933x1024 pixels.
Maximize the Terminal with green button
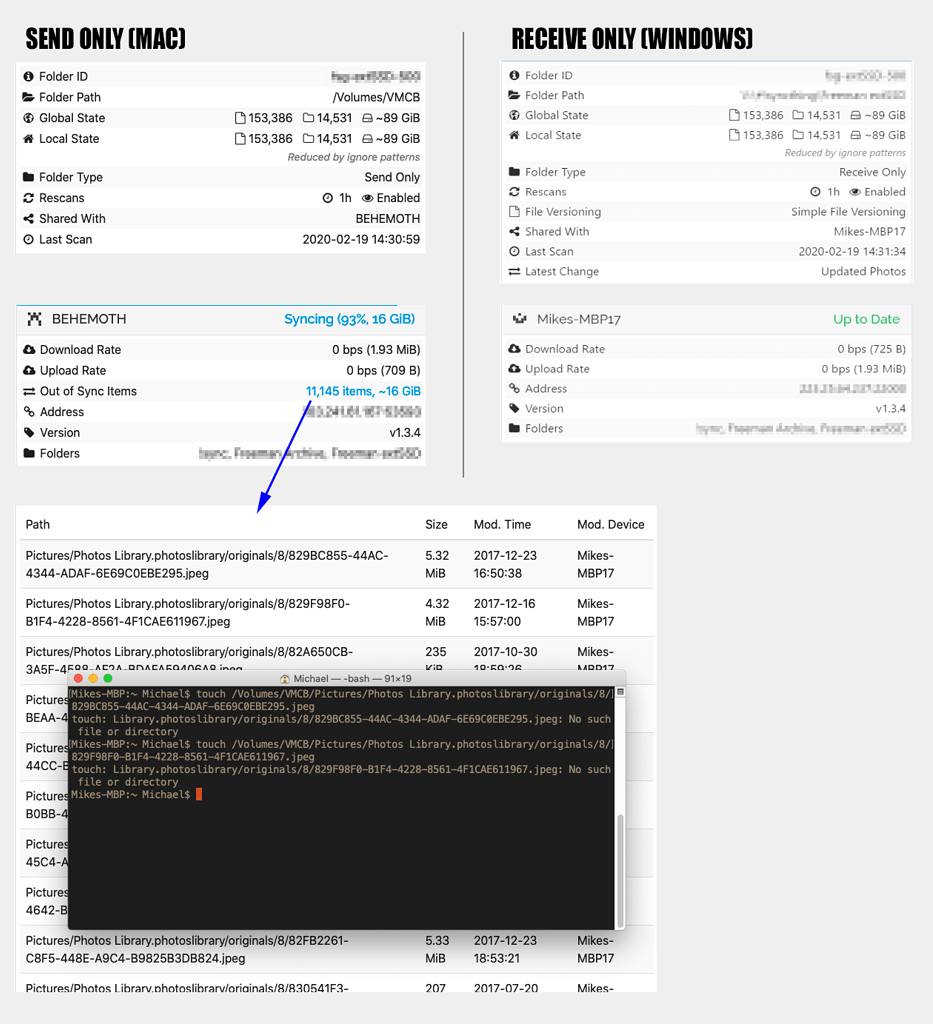coord(108,679)
